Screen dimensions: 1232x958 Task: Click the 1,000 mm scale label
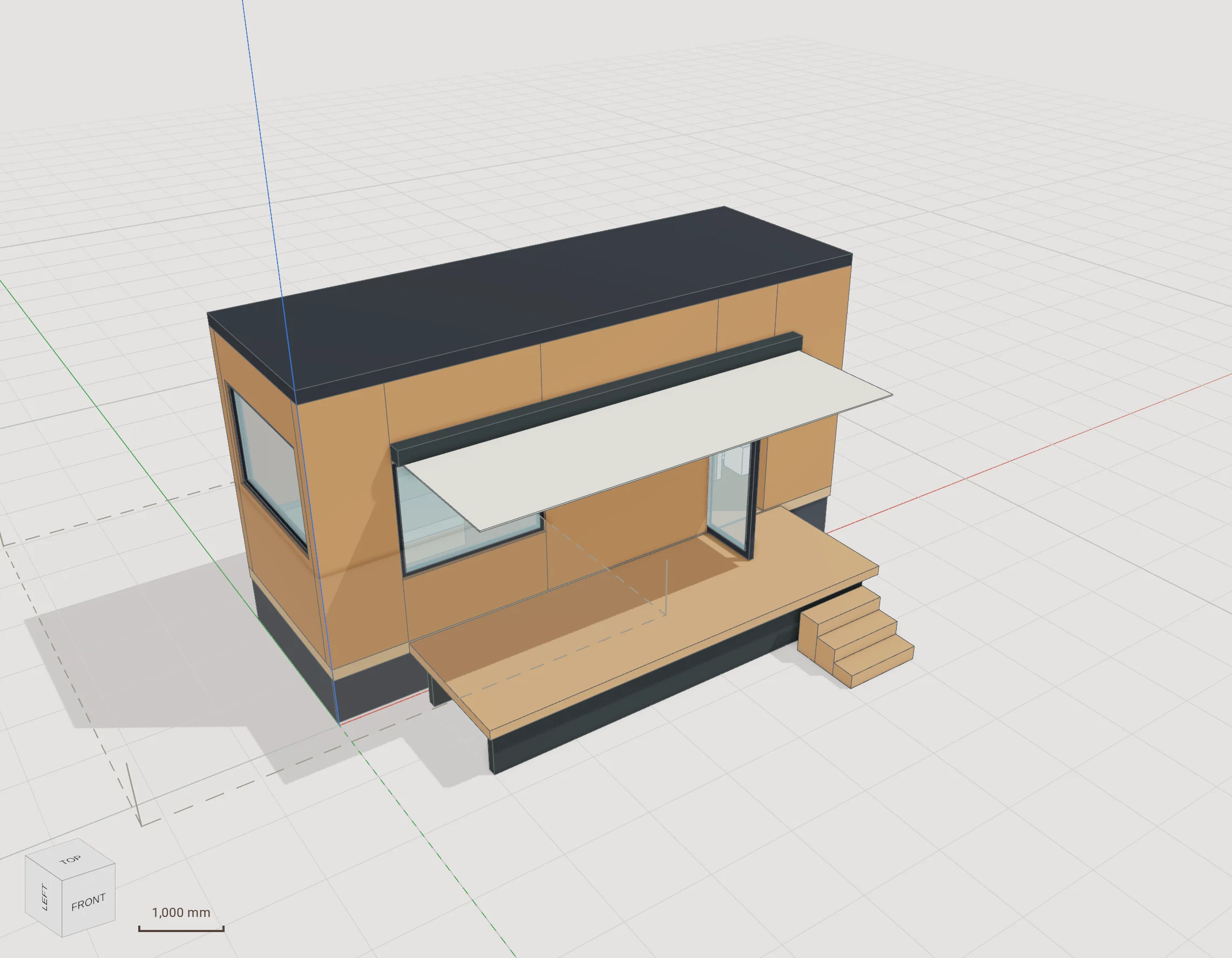181,912
